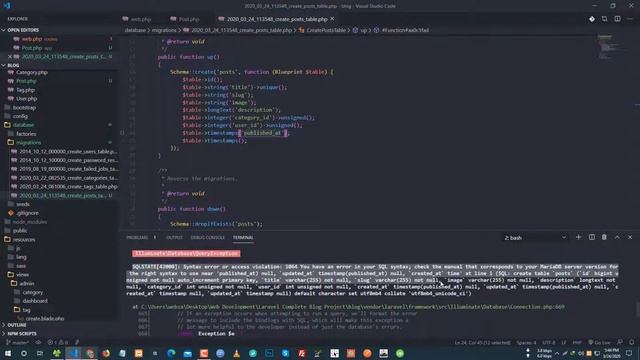Screen dimensions: 640x360
Task: Expand the config folder
Action: pos(20,116)
